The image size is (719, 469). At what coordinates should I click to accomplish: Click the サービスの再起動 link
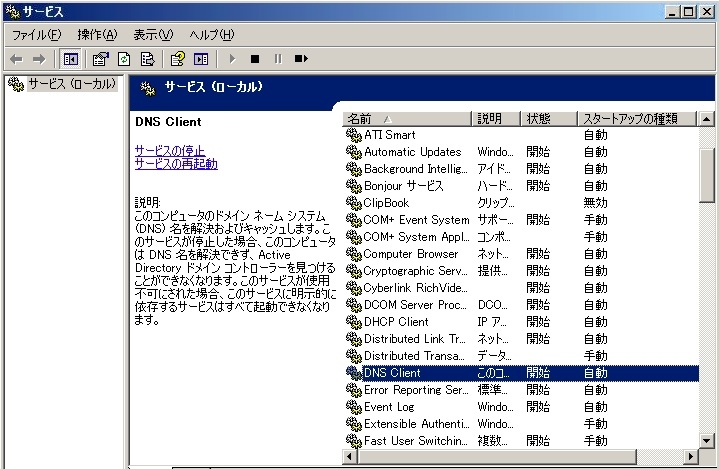[176, 163]
